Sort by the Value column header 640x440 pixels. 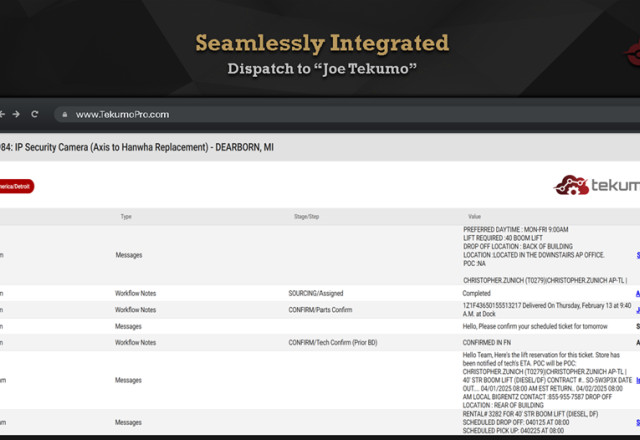(474, 216)
